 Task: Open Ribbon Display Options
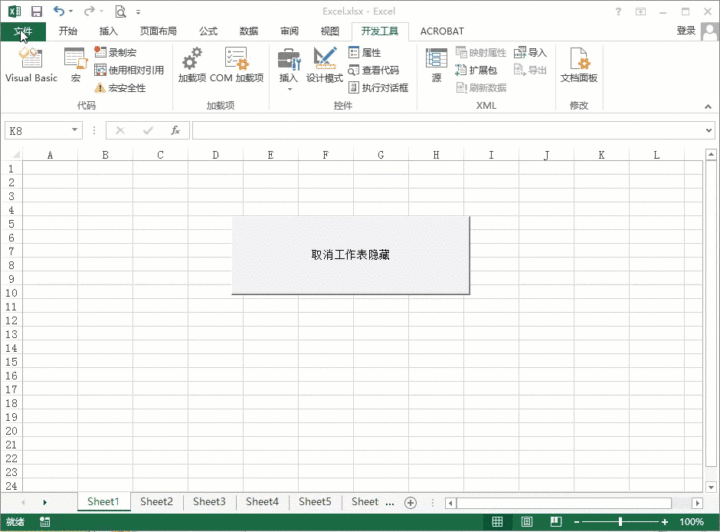(x=640, y=11)
